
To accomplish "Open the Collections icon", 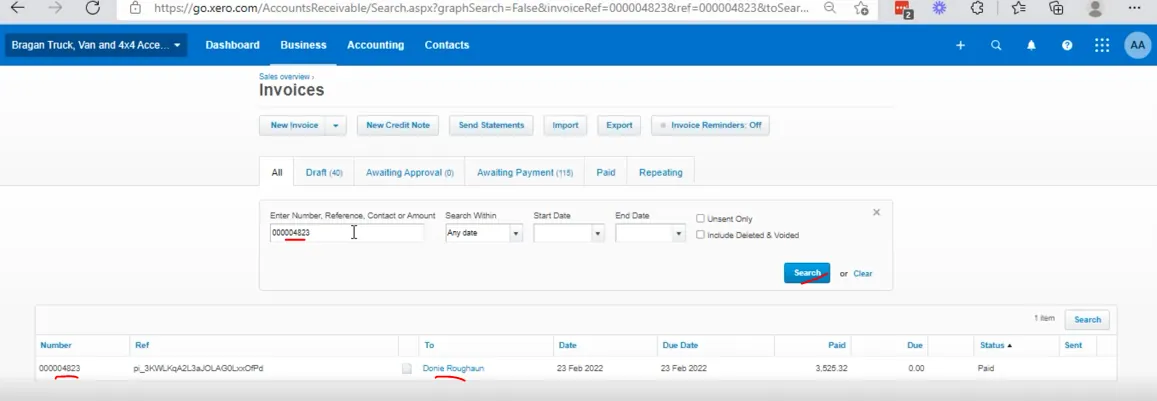I will pyautogui.click(x=1057, y=8).
